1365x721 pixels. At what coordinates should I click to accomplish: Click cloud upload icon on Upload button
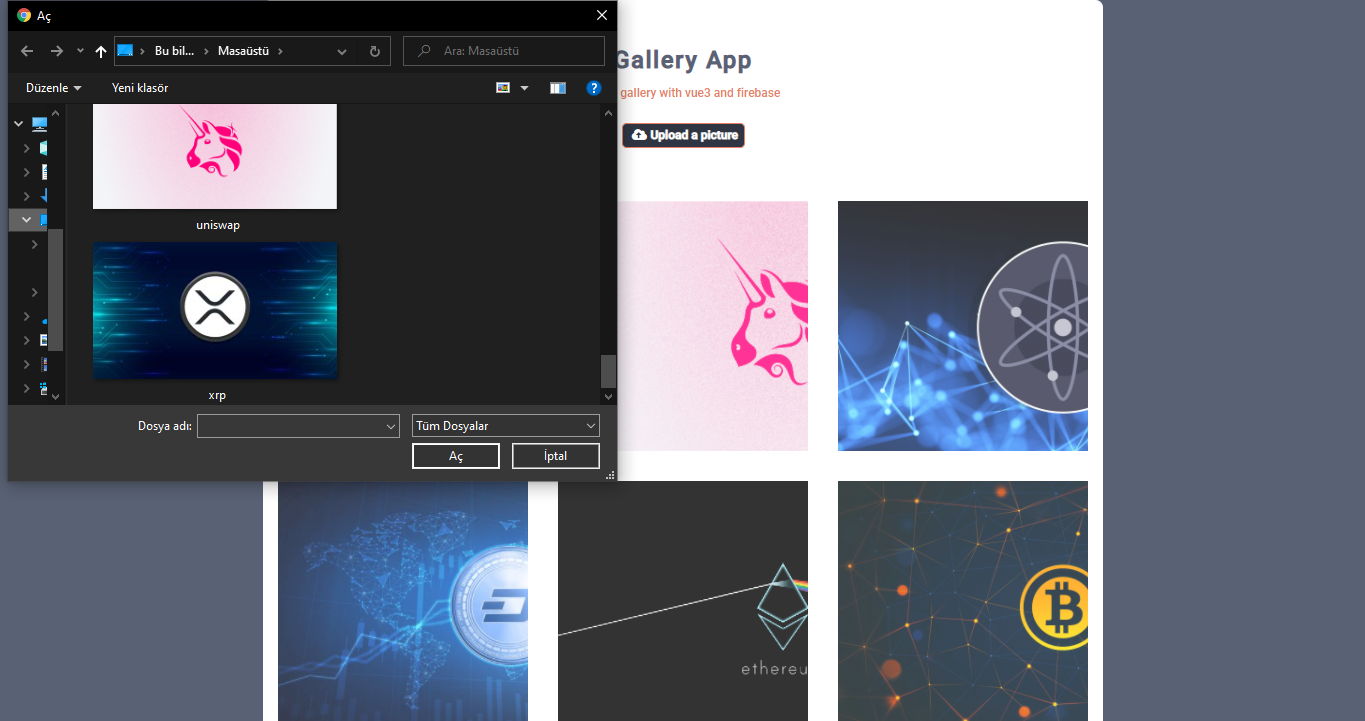[639, 135]
